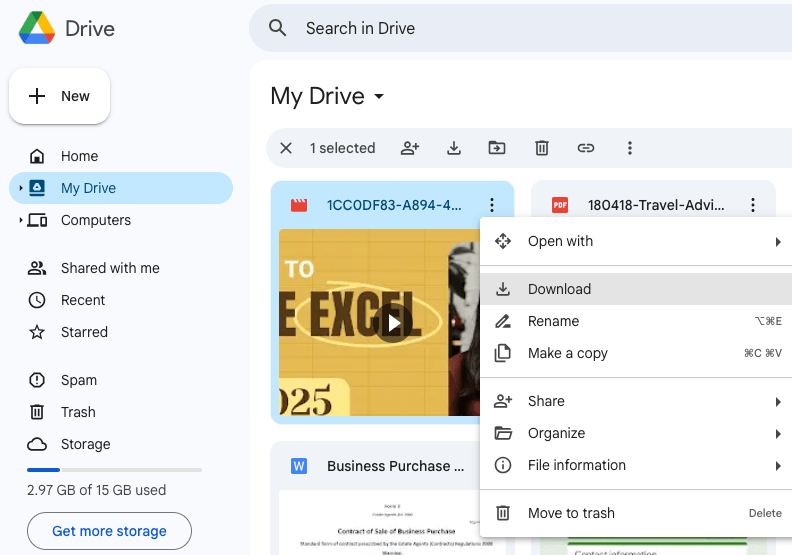
Task: Click the Storage cloud icon
Action: pos(37,444)
